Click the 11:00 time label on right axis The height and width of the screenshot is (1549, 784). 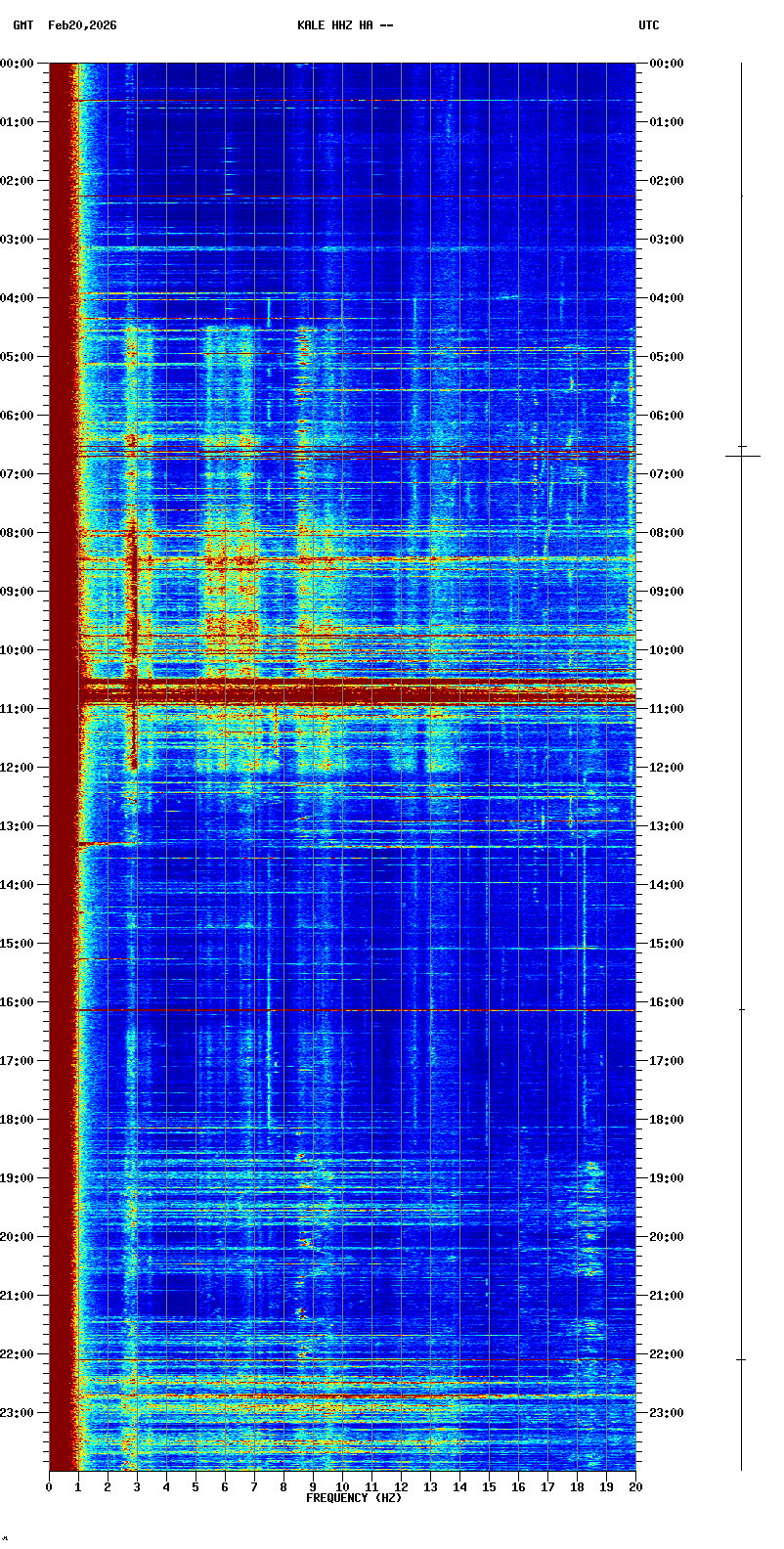[665, 709]
